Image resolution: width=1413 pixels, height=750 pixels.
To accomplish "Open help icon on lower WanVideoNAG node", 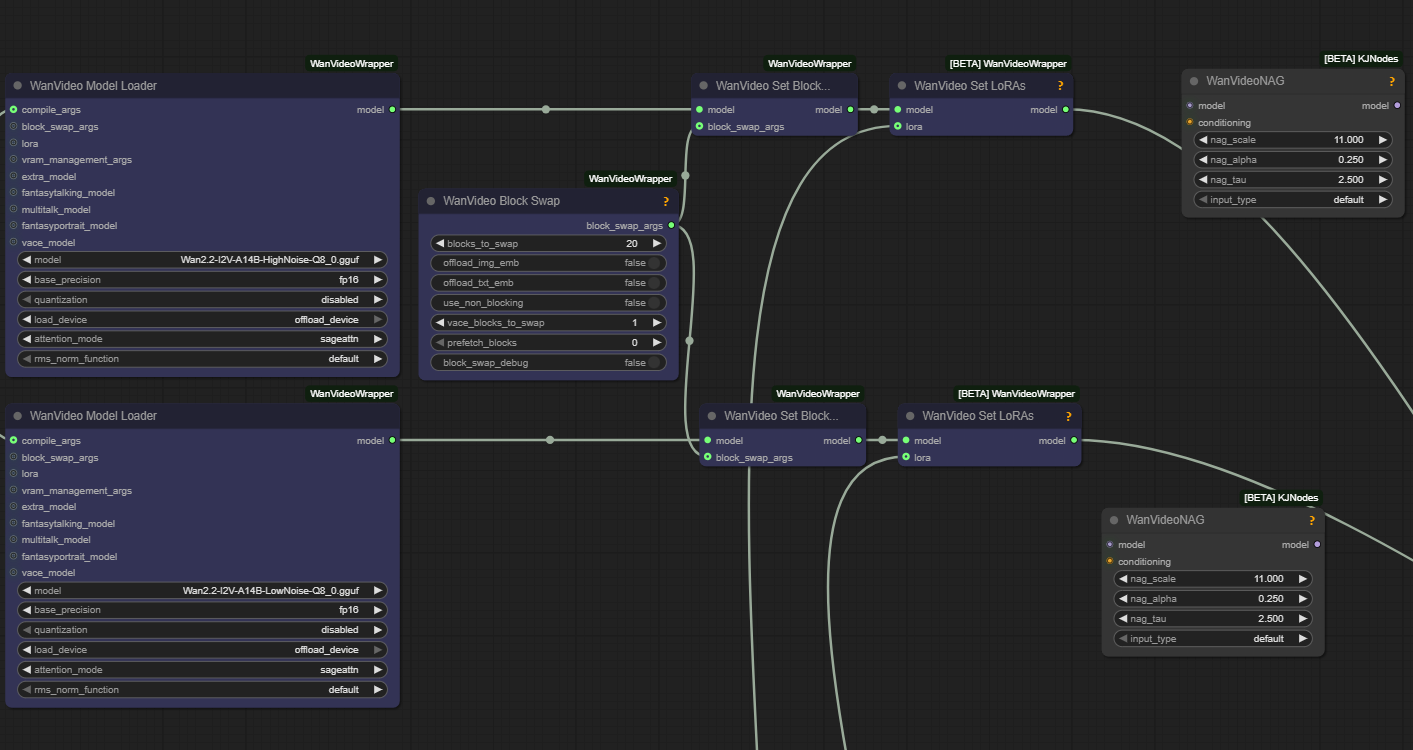I will (1311, 520).
